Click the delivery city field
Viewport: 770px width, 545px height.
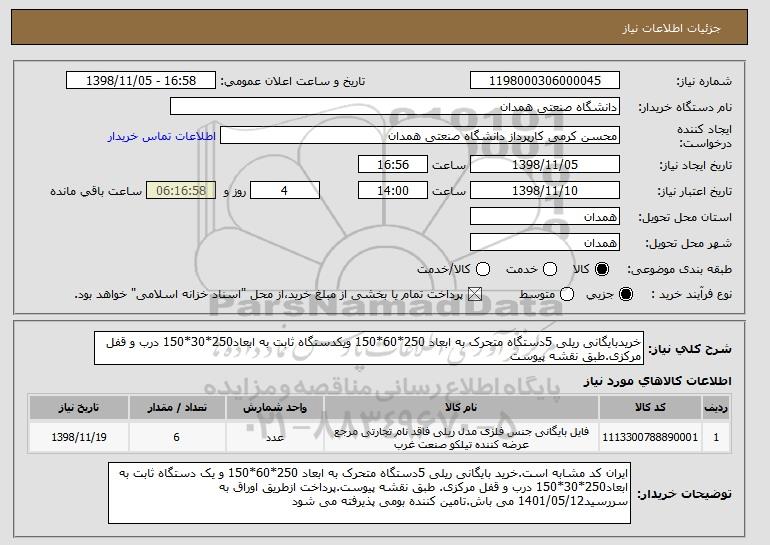point(545,243)
